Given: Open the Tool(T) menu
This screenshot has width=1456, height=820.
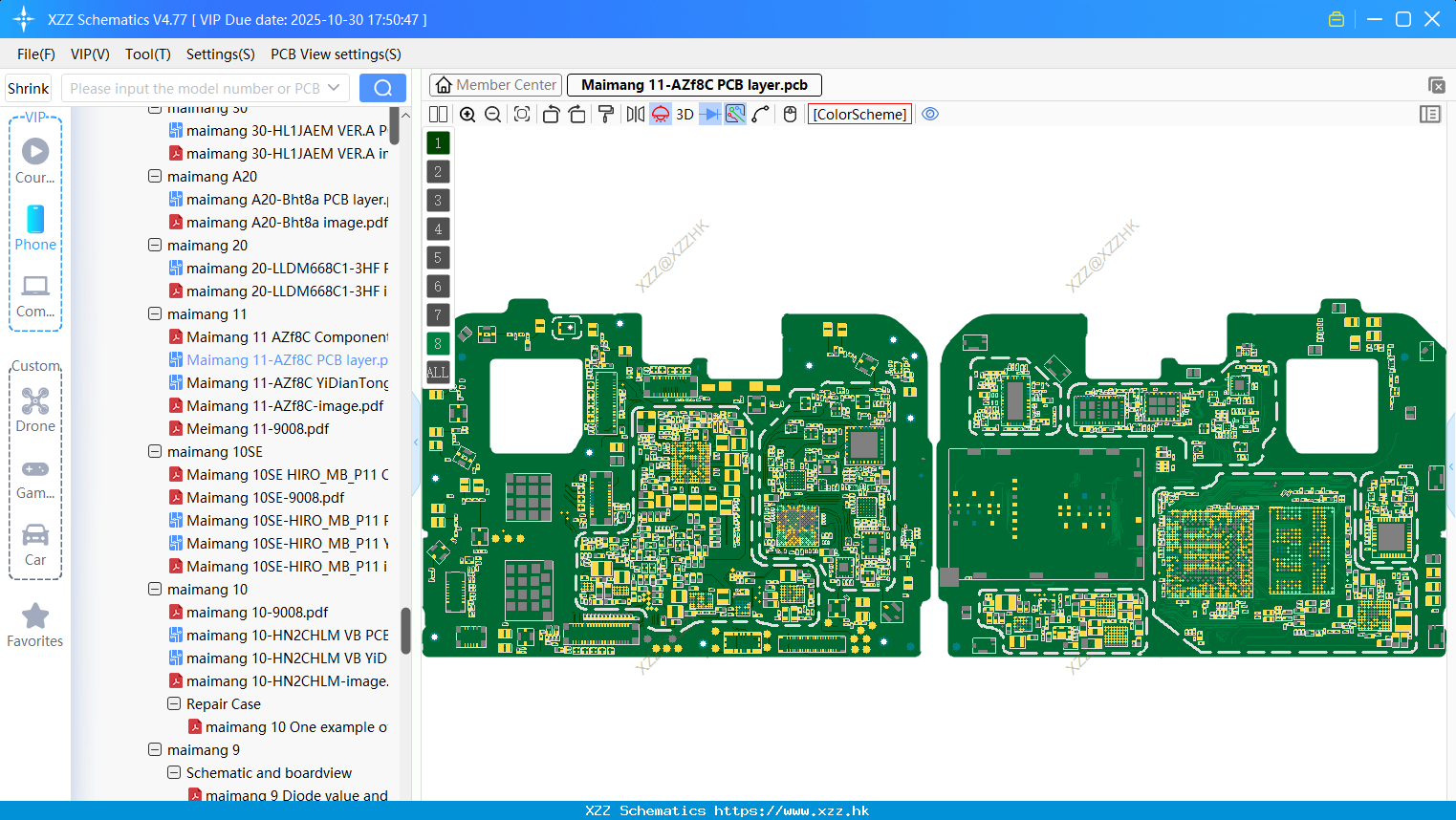Looking at the screenshot, I should 148,54.
